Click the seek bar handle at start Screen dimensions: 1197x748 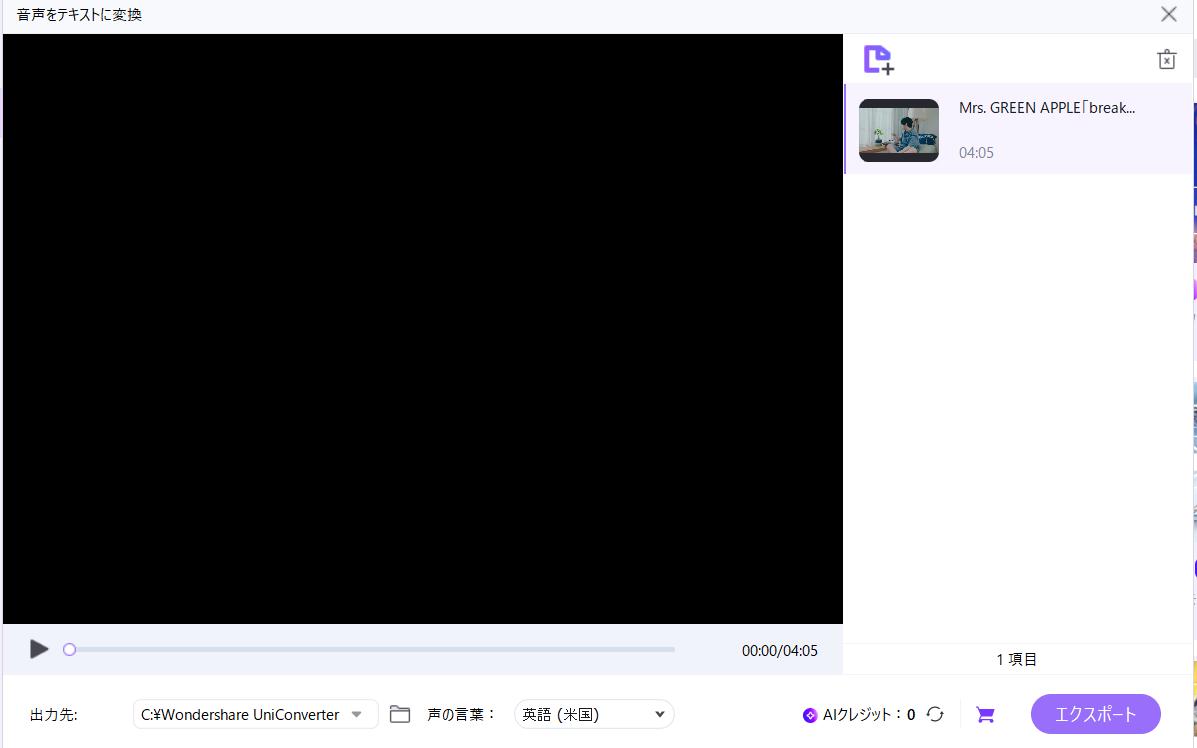(x=69, y=649)
